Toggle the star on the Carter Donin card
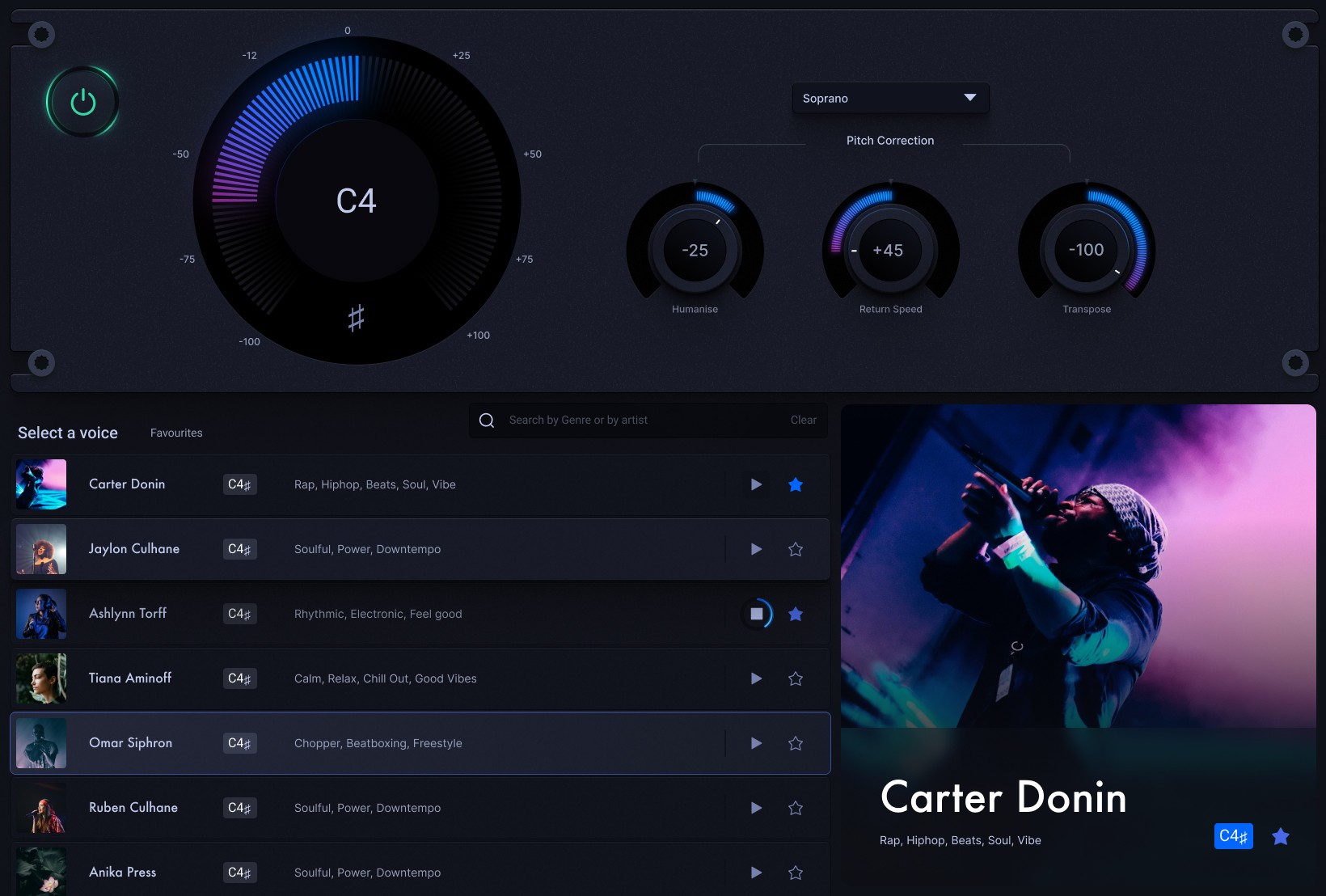 [1280, 836]
